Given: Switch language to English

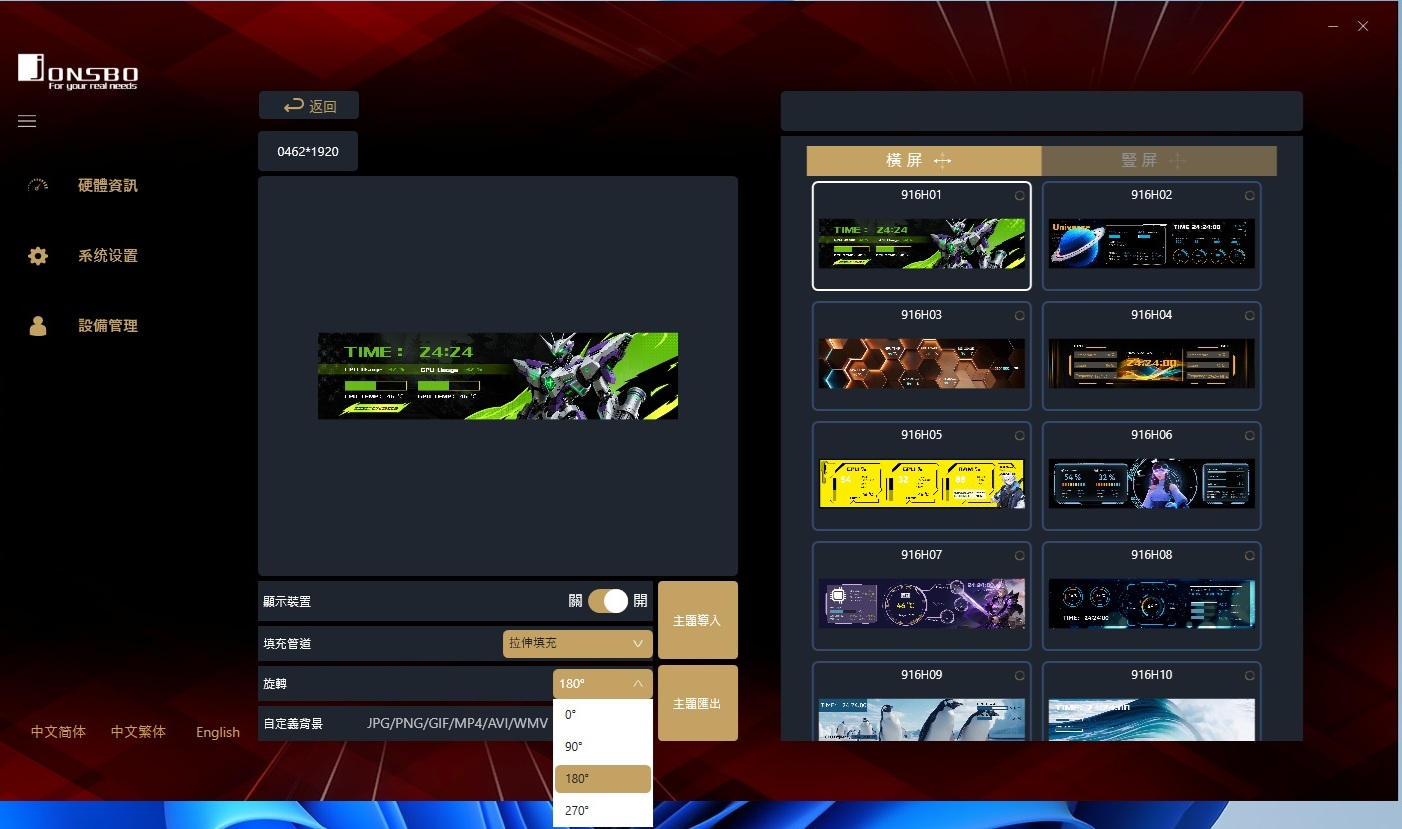Looking at the screenshot, I should (x=218, y=732).
